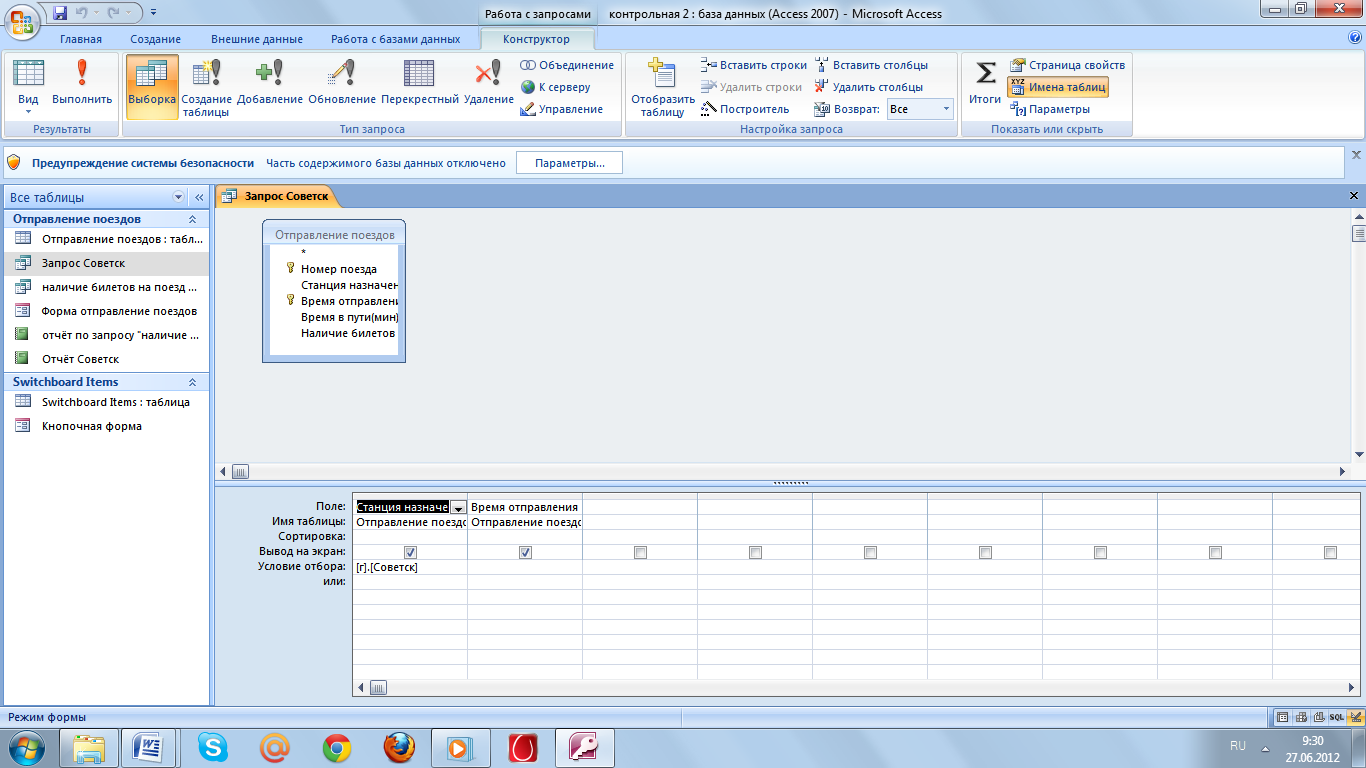This screenshot has height=768, width=1366.
Task: Open Google Chrome from the taskbar
Action: pyautogui.click(x=337, y=747)
